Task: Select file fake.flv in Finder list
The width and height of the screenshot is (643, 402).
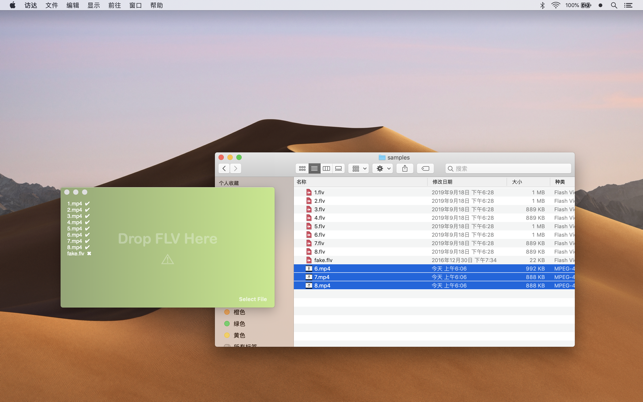Action: (434, 260)
